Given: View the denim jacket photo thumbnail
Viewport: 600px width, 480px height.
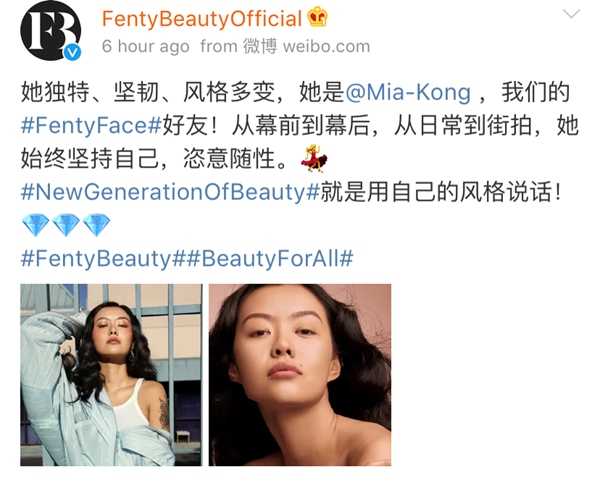Looking at the screenshot, I should coord(111,375).
